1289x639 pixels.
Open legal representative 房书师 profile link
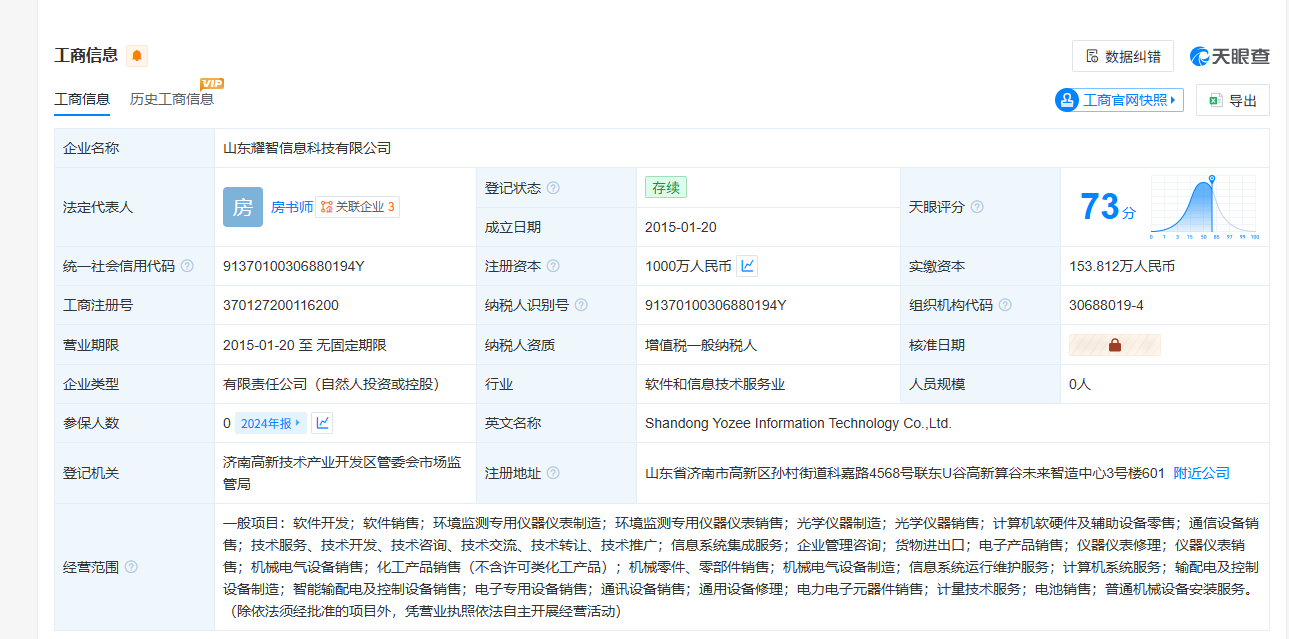point(291,207)
